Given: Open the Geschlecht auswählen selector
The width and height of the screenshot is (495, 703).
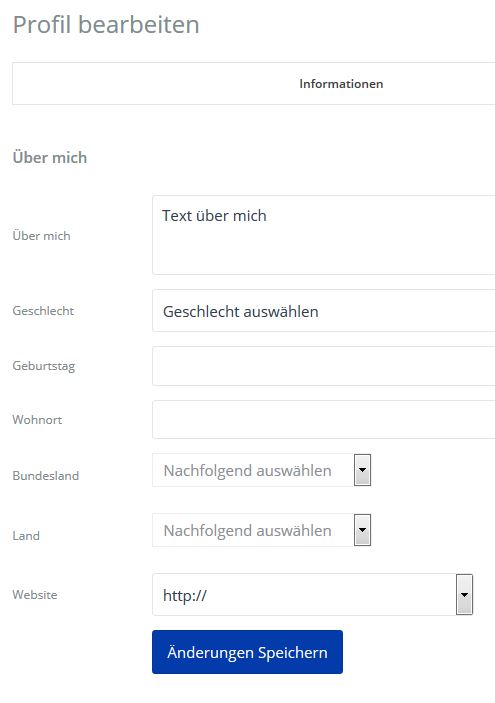Looking at the screenshot, I should click(x=324, y=311).
